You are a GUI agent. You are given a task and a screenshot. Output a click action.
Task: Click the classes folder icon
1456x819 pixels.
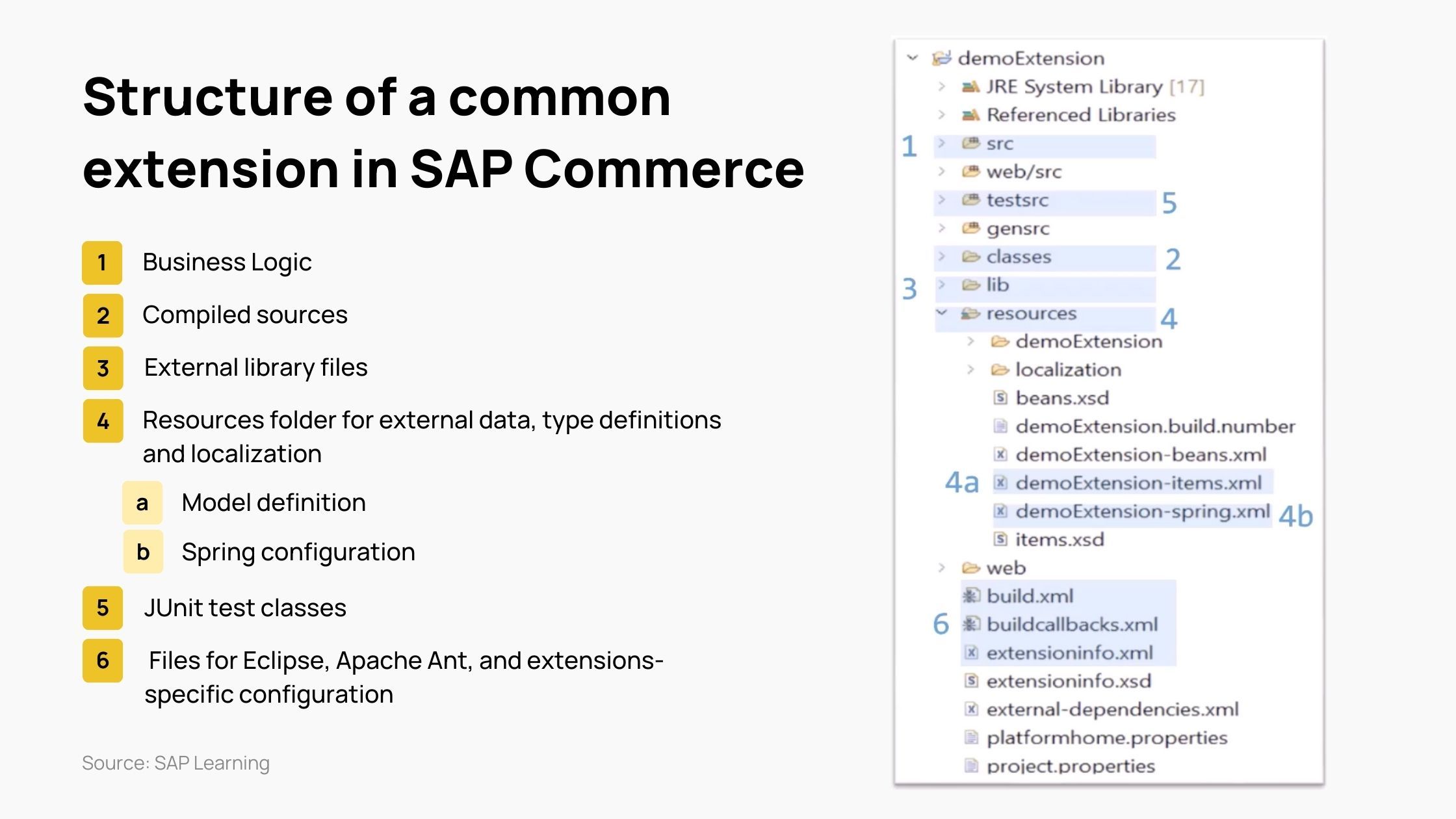pyautogui.click(x=970, y=257)
